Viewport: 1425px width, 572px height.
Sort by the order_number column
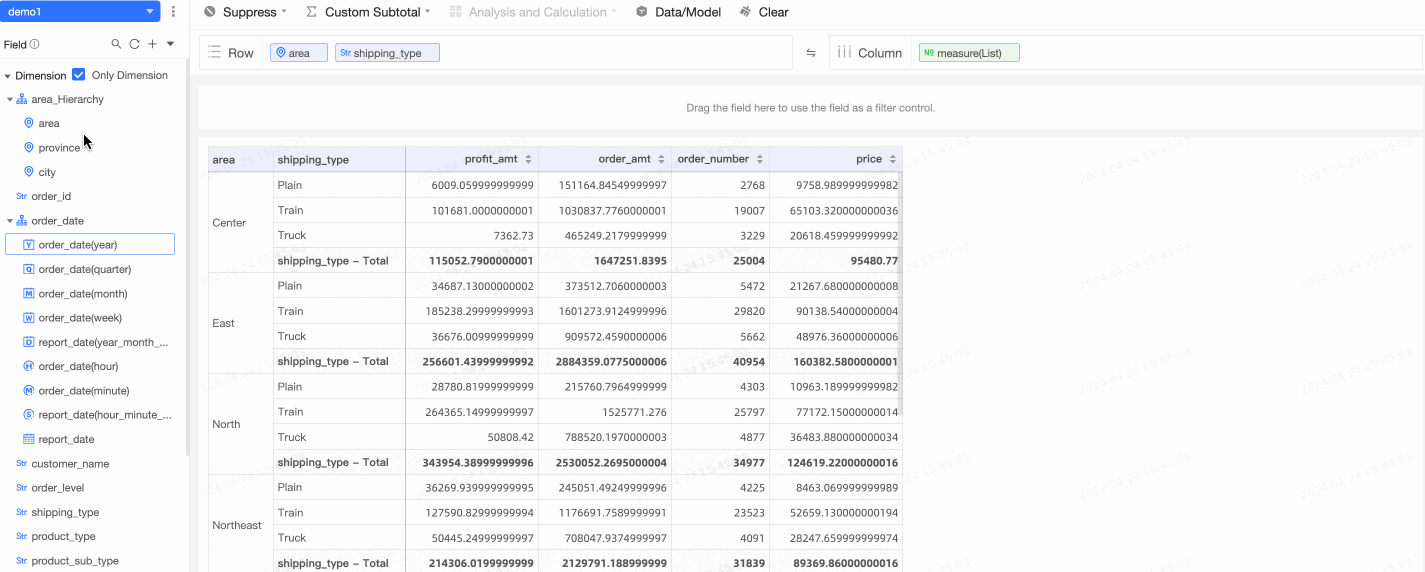[x=760, y=159]
